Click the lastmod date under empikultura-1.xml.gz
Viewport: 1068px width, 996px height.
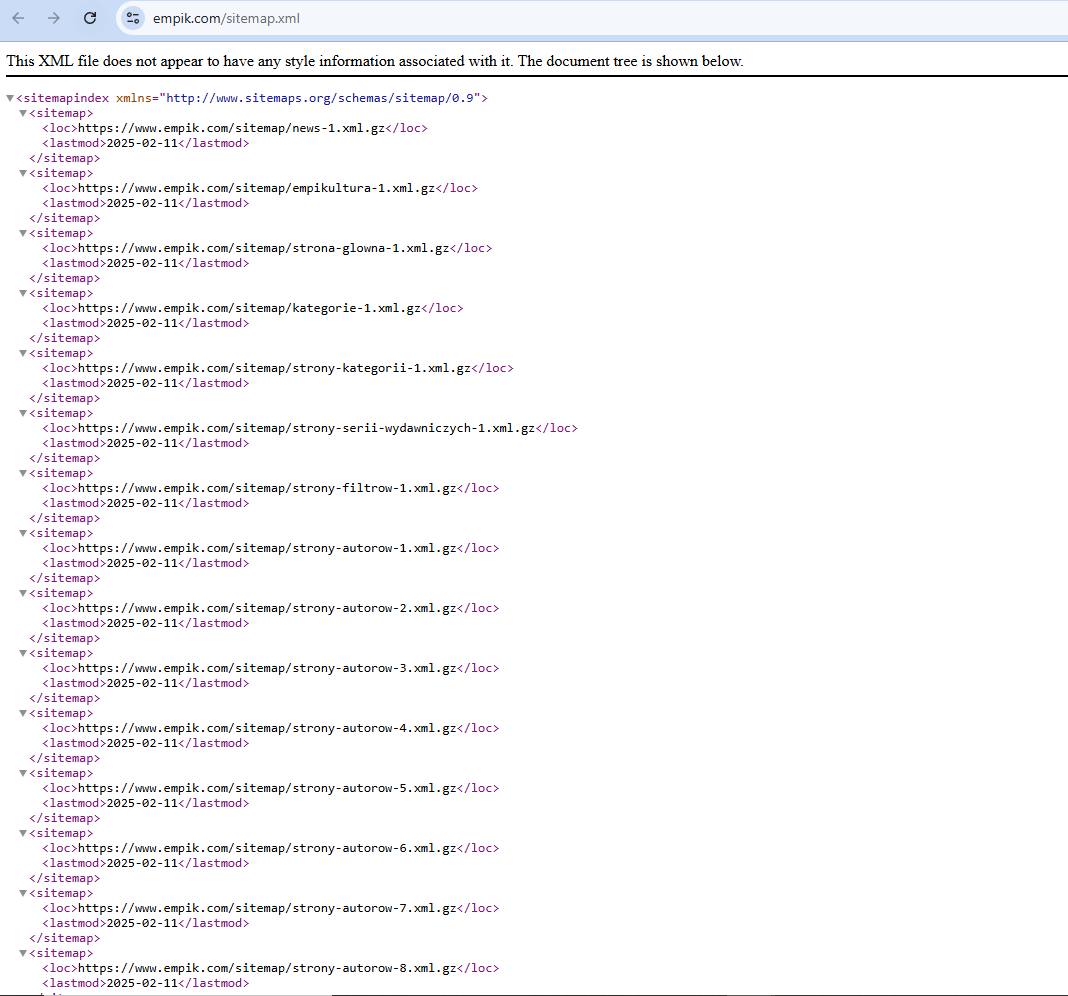[x=142, y=203]
